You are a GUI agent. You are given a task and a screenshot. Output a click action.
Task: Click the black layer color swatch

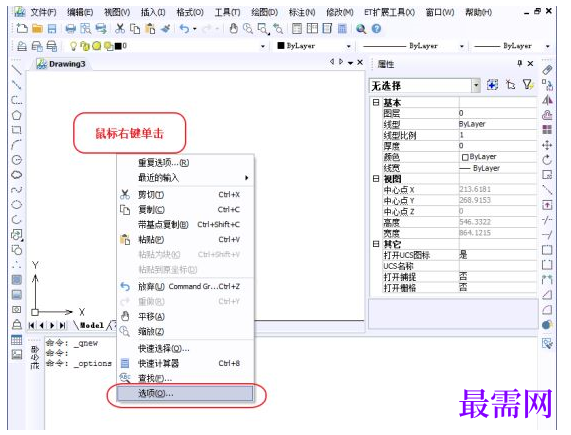coord(118,46)
